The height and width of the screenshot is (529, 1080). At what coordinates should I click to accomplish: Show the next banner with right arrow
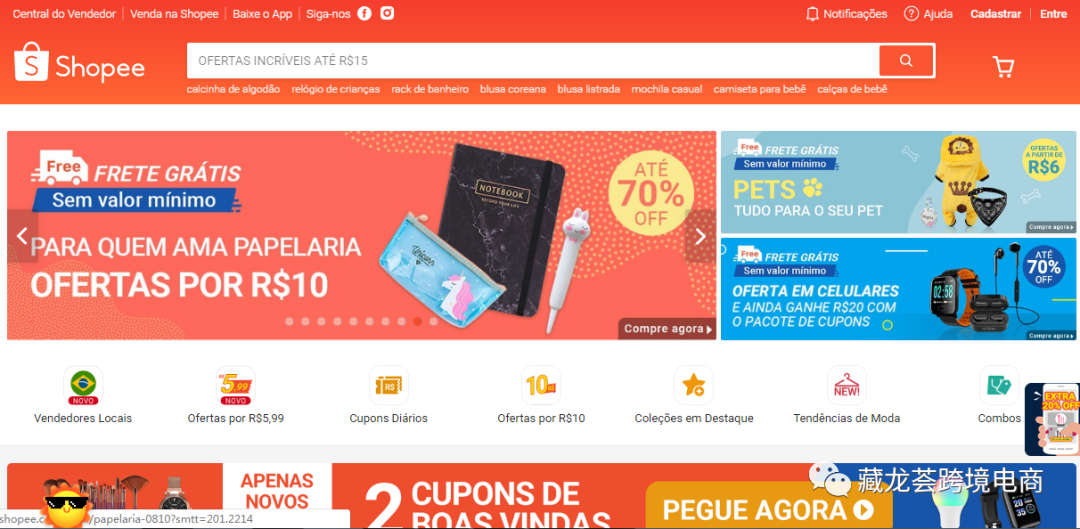[700, 236]
